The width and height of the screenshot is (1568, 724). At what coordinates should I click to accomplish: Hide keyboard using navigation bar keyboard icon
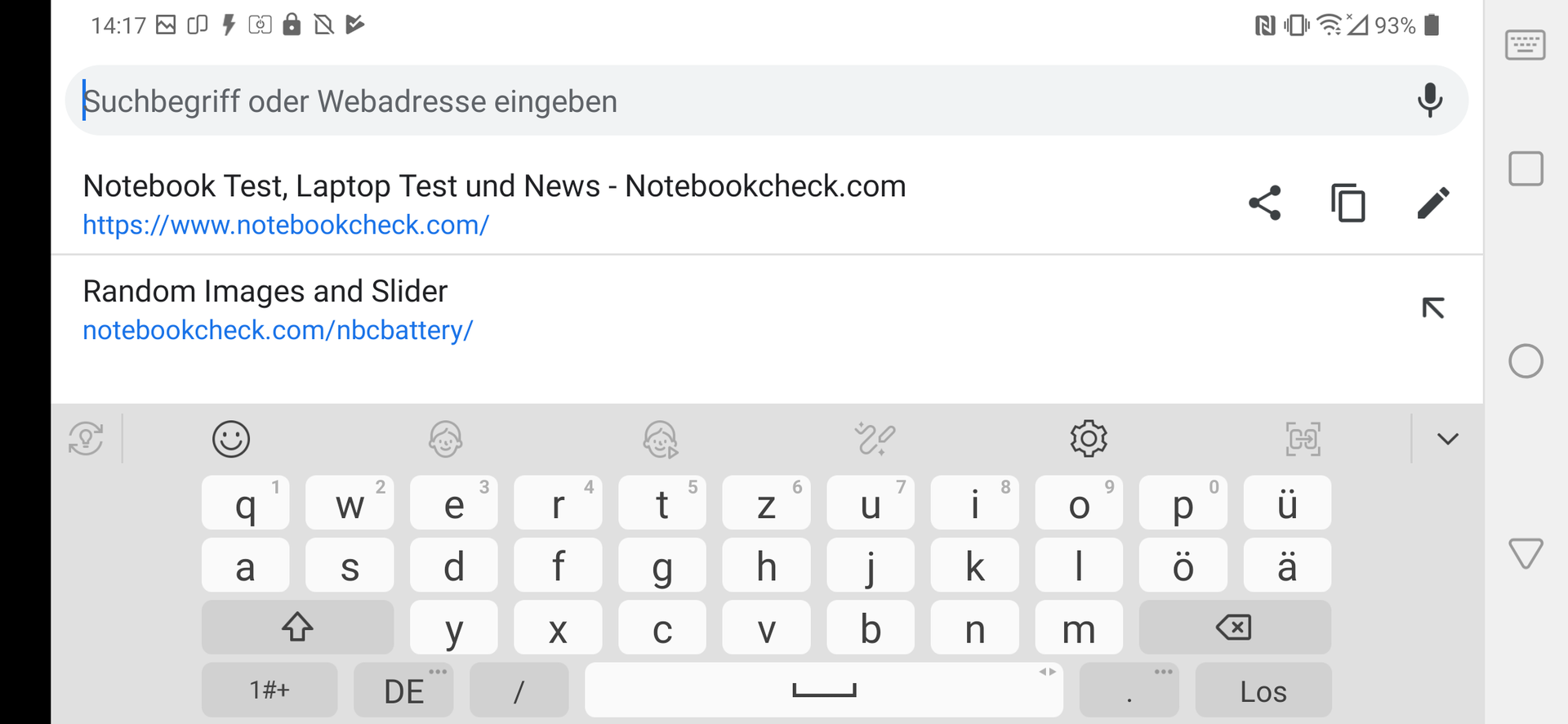[x=1525, y=45]
